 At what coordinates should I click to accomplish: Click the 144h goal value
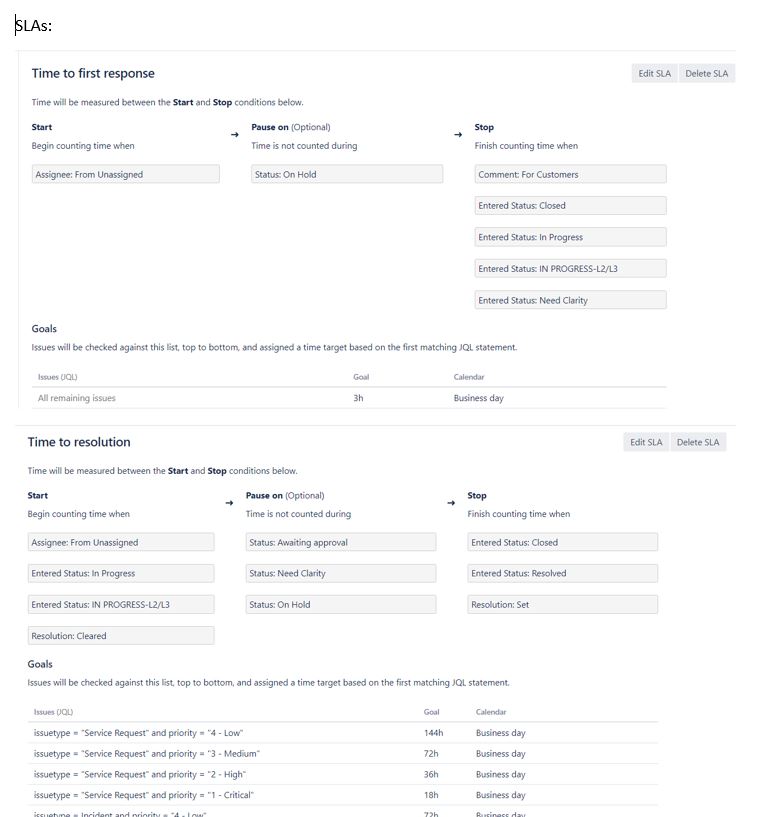(434, 733)
